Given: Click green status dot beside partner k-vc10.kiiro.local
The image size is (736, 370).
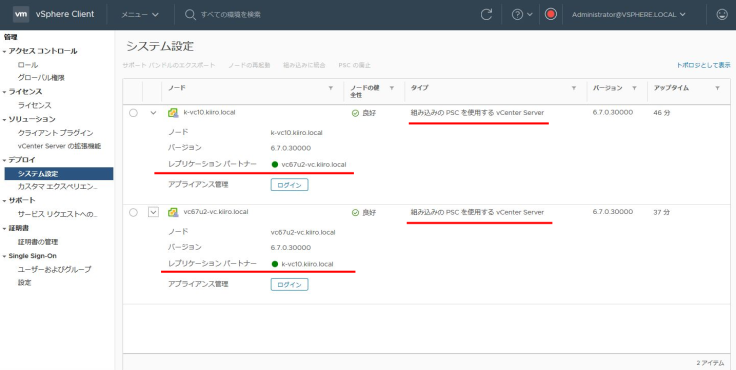Looking at the screenshot, I should 275,264.
